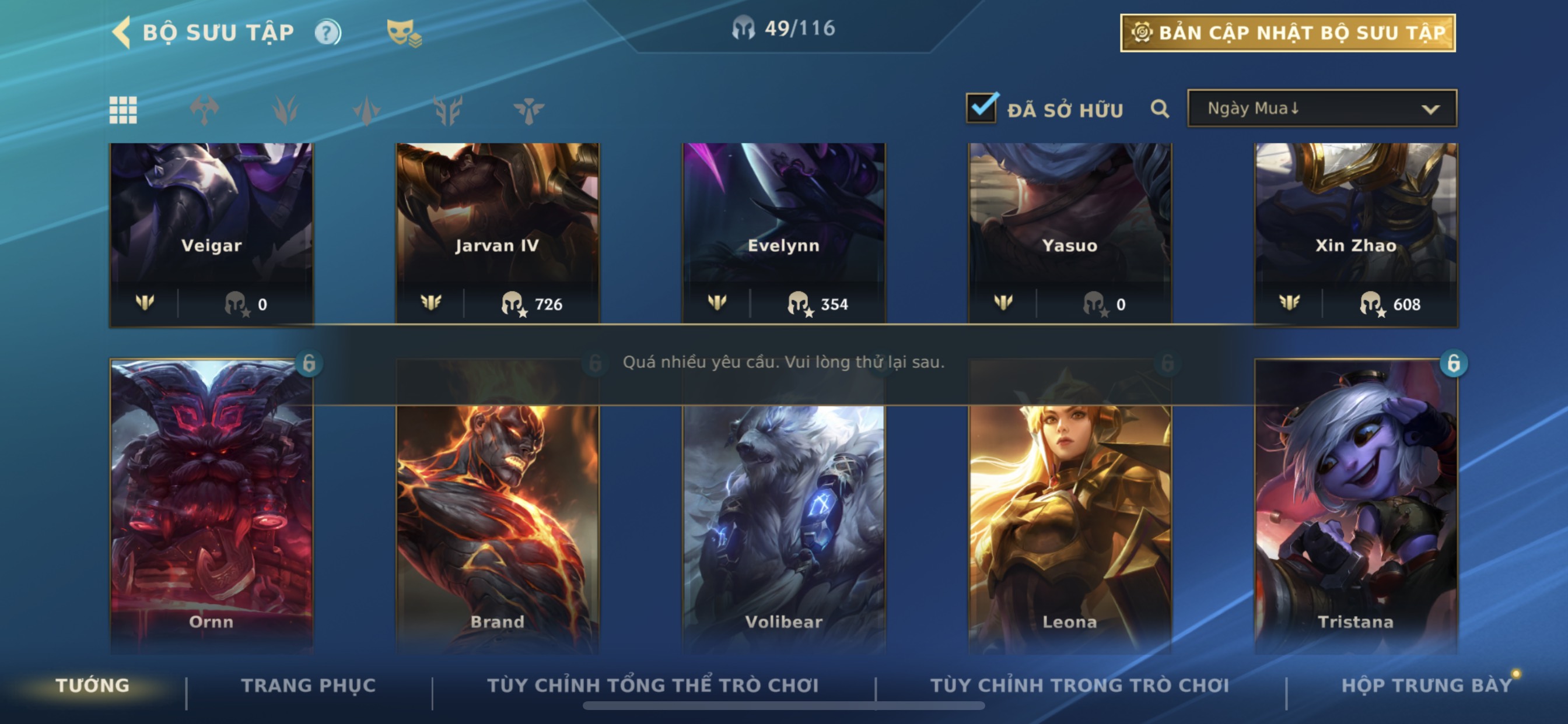Screen dimensions: 1568x724
Task: Open the Jarvan IV champion card
Action: 498,234
